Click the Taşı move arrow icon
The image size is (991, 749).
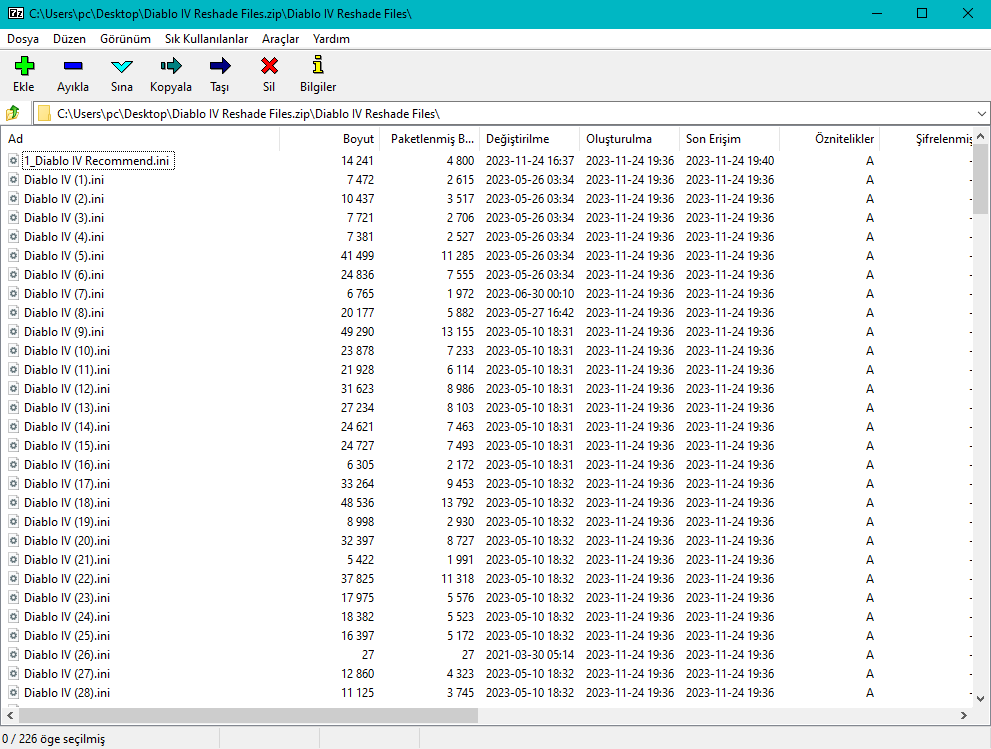(220, 66)
